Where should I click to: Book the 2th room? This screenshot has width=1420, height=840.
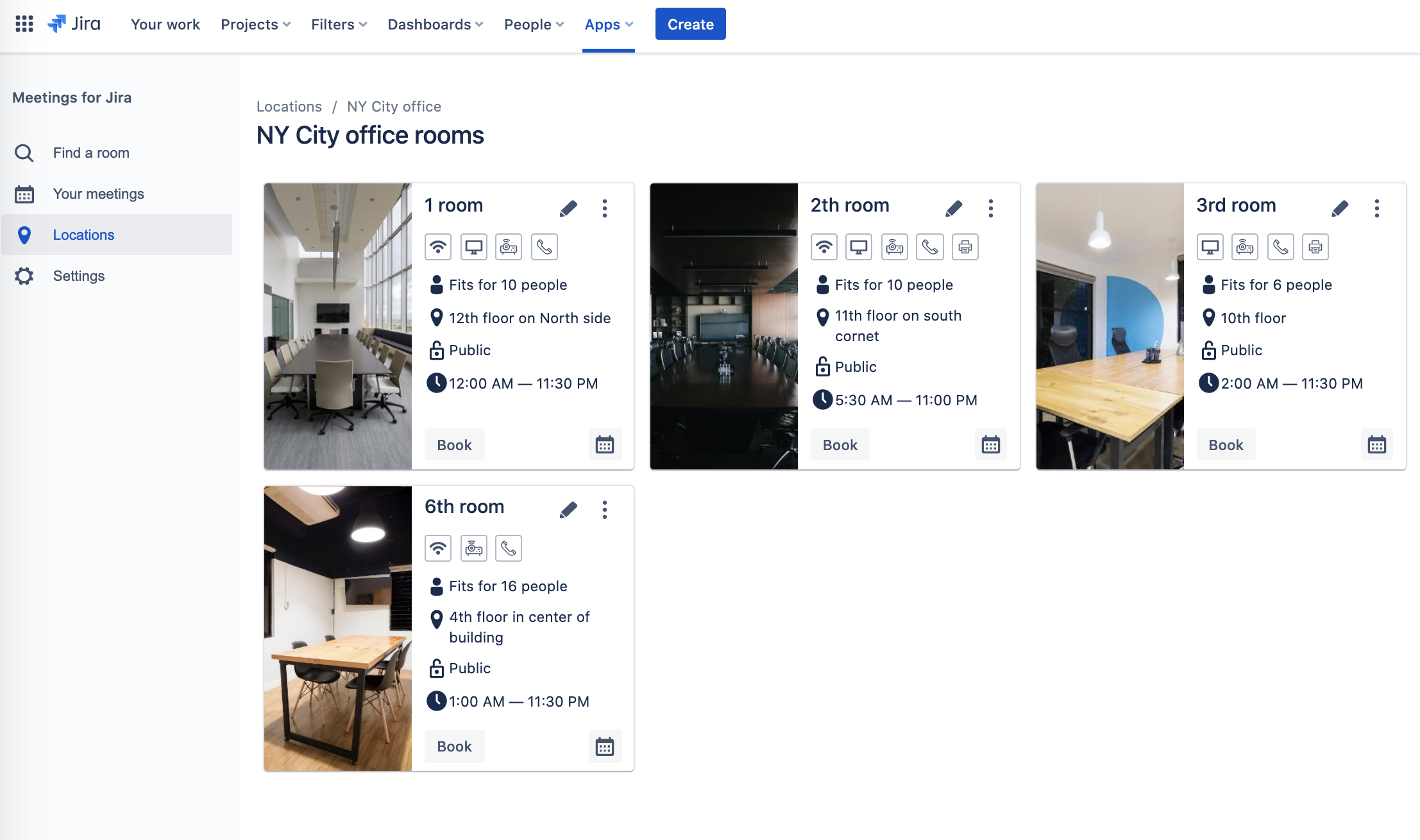point(840,444)
